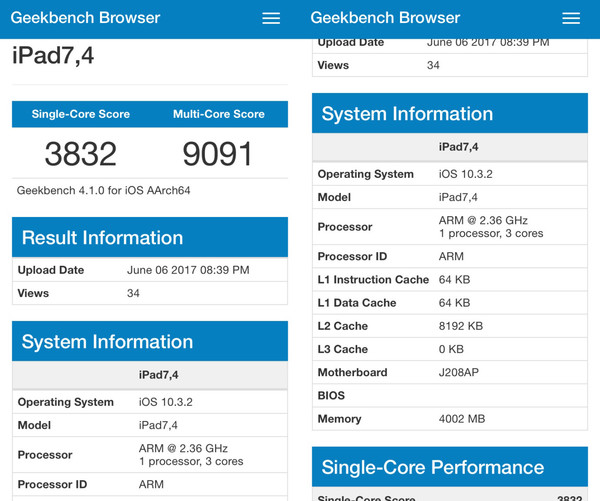This screenshot has width=600, height=501.
Task: Select the L2 Cache 8192 KB row
Action: coord(450,326)
